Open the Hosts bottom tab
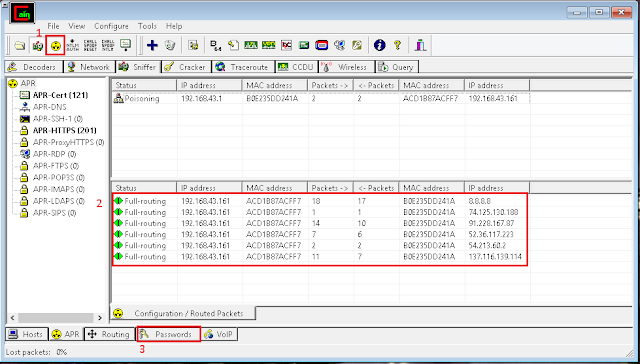The image size is (640, 364). tap(27, 334)
